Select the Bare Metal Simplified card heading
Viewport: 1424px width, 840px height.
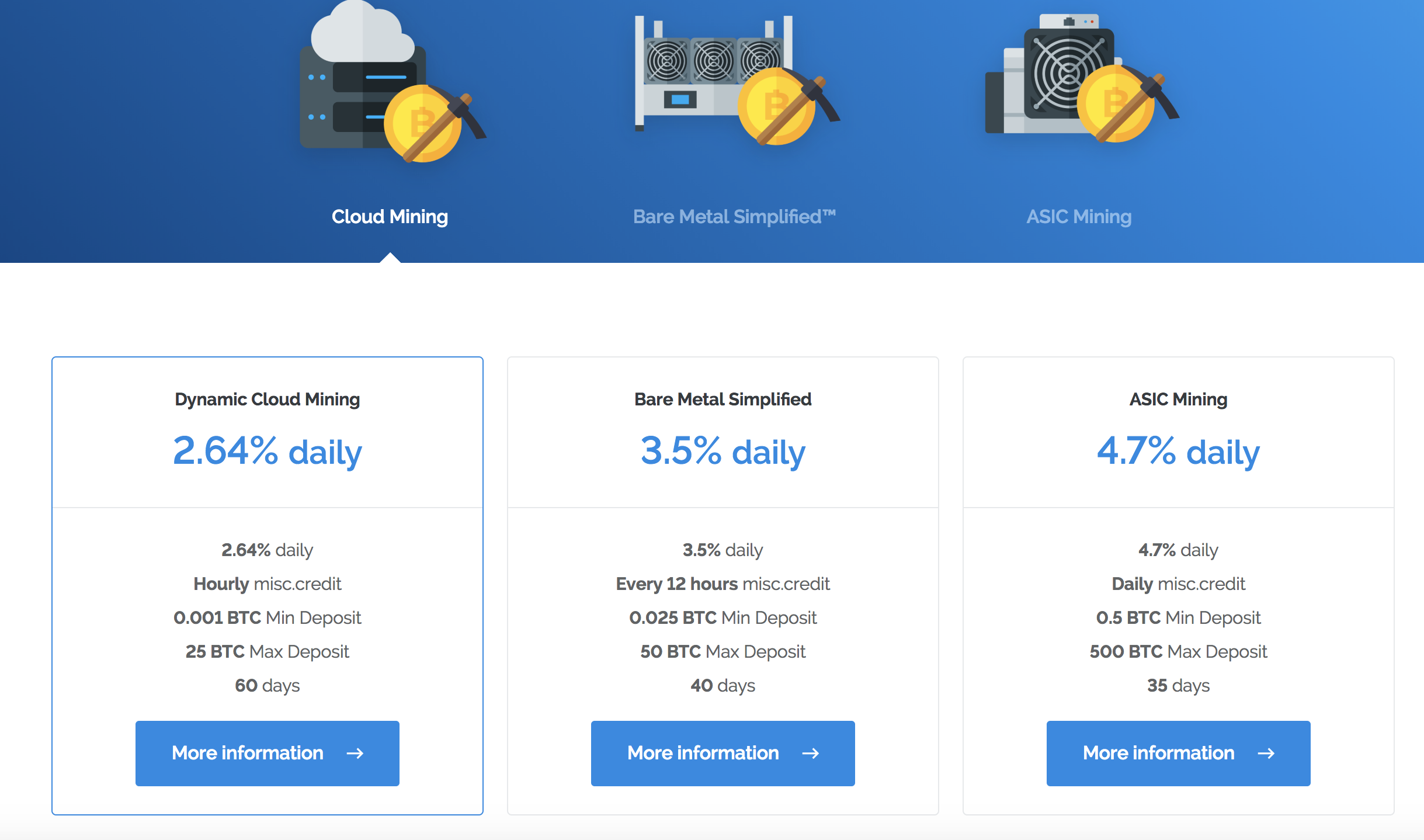[x=723, y=399]
